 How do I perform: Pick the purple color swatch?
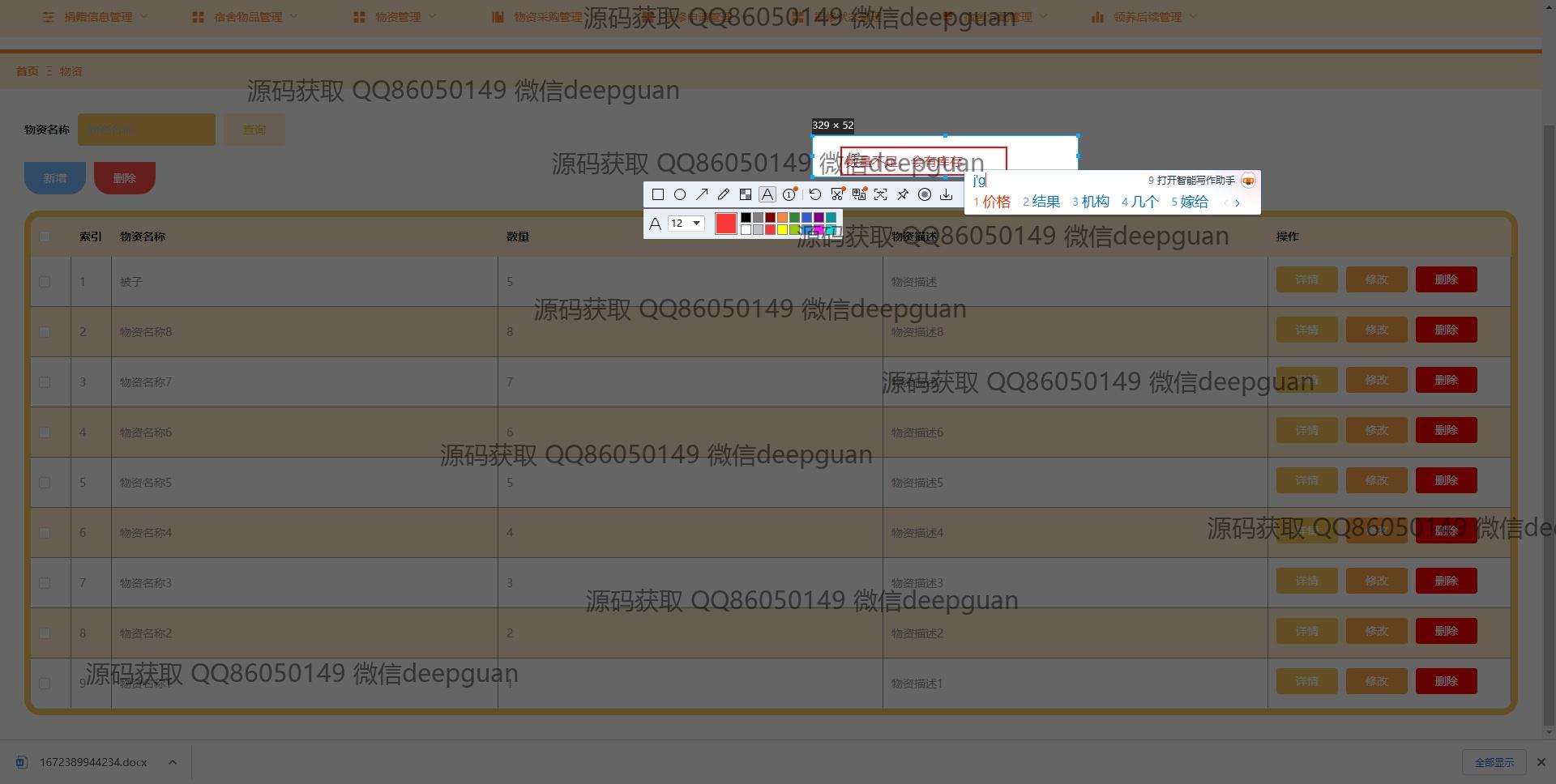[x=819, y=217]
